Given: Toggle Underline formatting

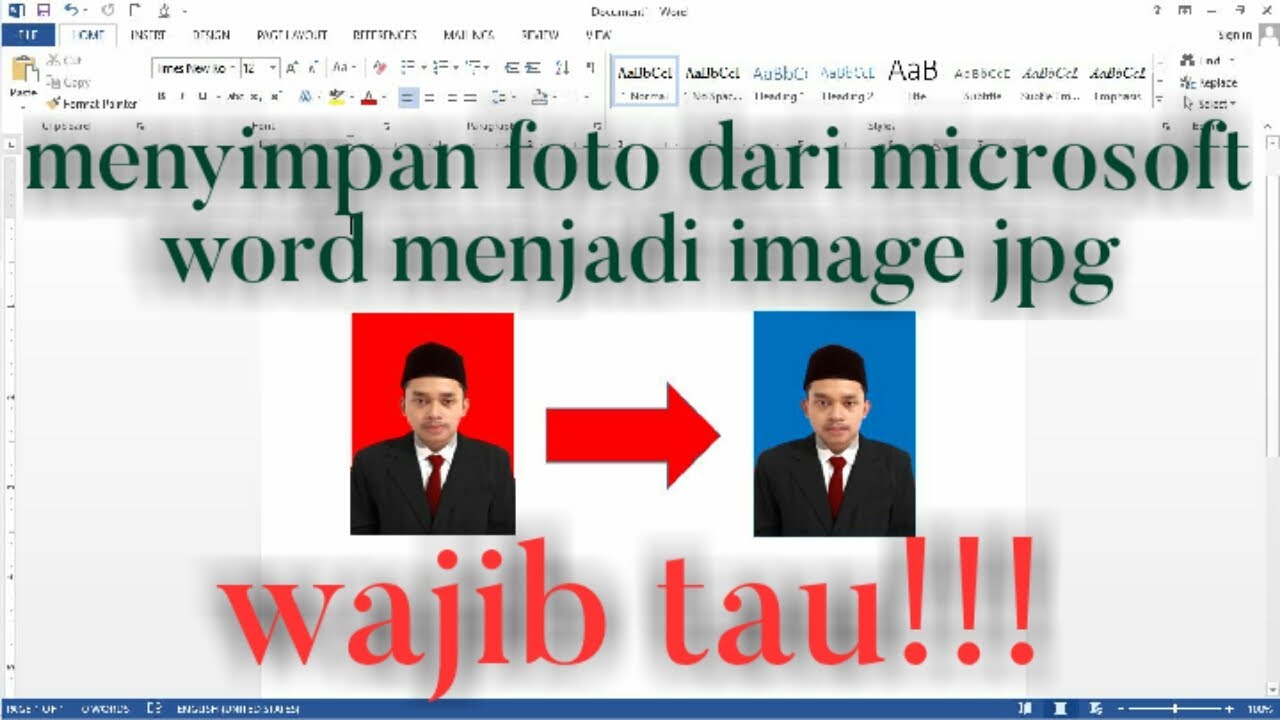Looking at the screenshot, I should coord(203,97).
